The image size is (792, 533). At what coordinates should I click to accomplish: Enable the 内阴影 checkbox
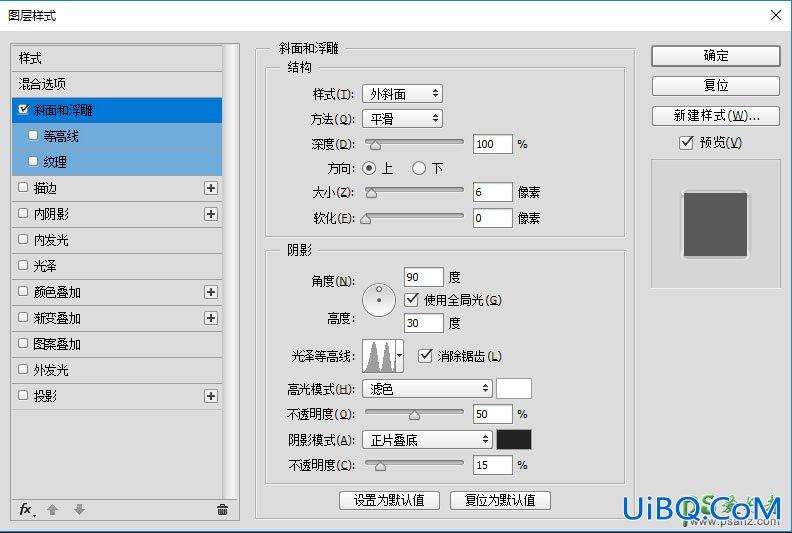pos(23,213)
